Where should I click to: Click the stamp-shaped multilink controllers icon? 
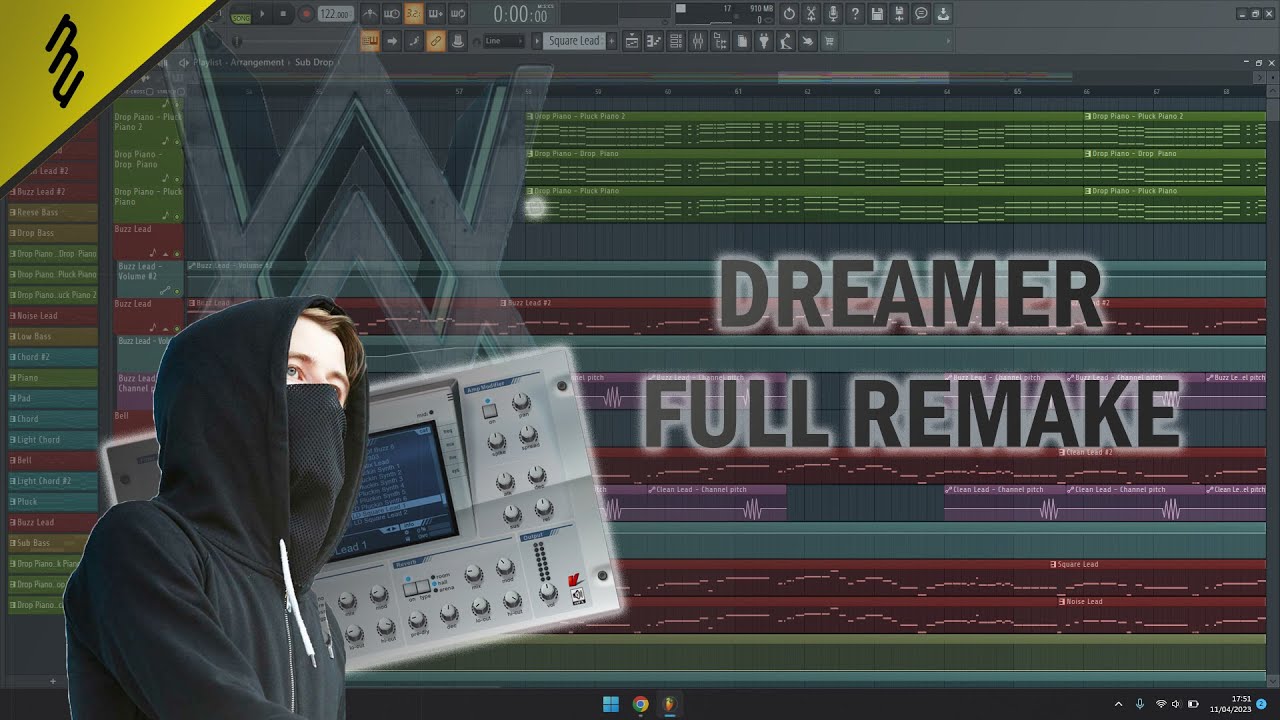pos(458,41)
